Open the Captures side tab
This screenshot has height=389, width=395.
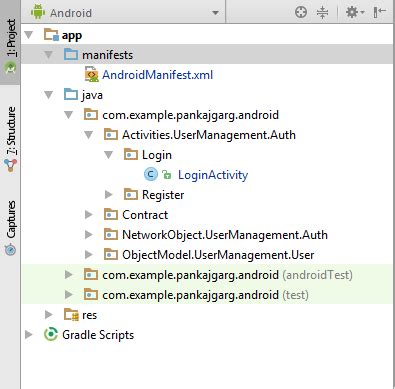(x=10, y=228)
